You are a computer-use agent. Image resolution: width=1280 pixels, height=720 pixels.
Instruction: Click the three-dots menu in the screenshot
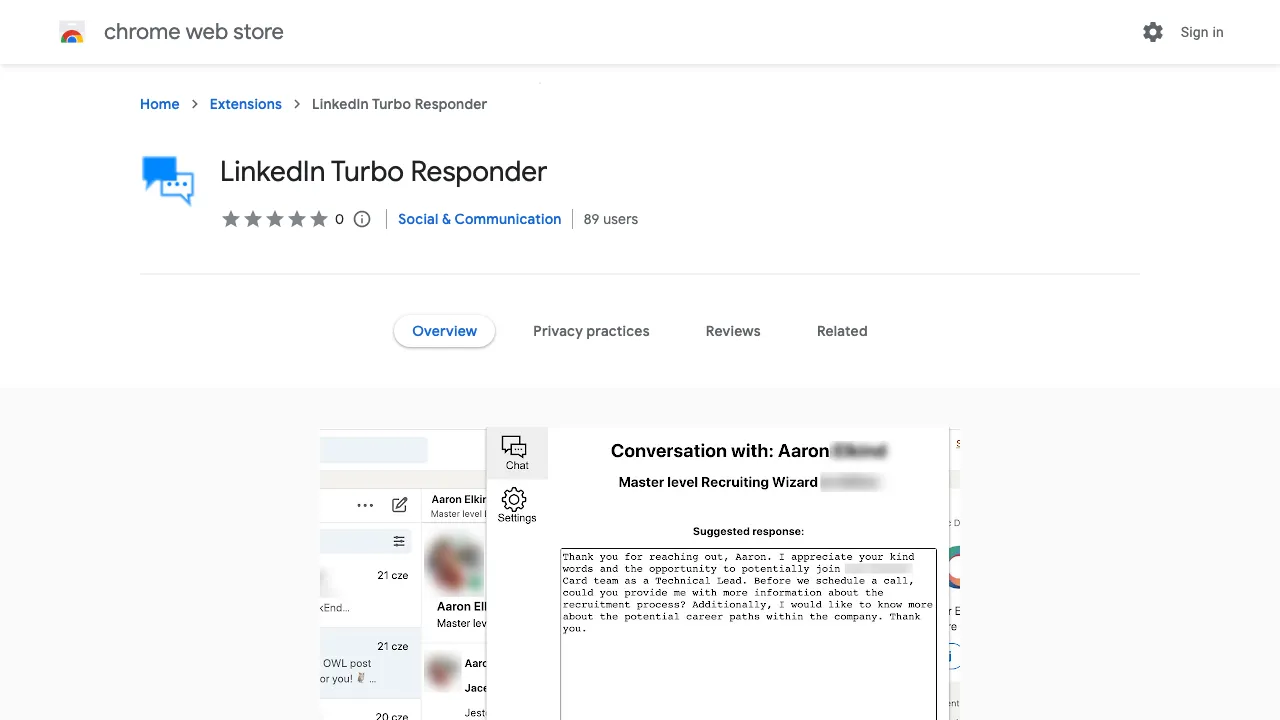click(x=365, y=505)
